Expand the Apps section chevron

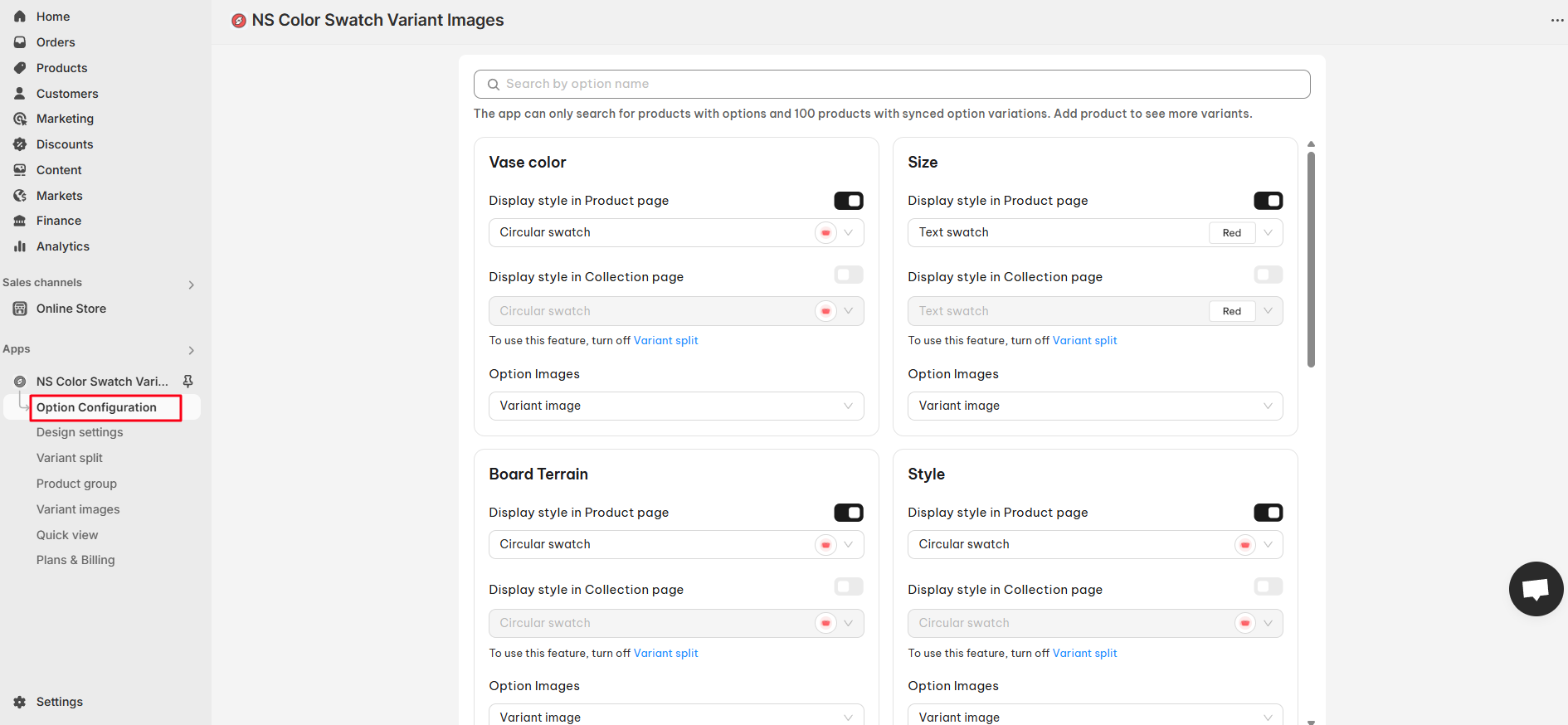(192, 350)
